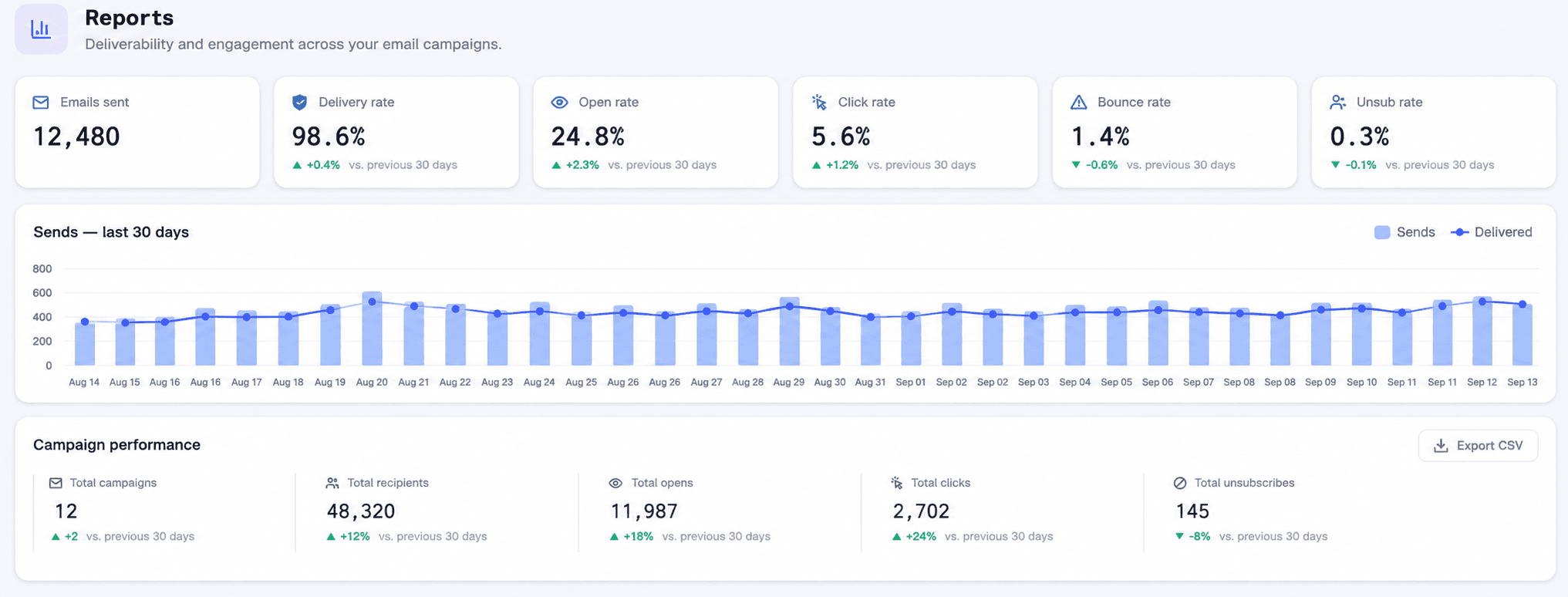Click the blocked circle icon for Total unsubscribes
1568x597 pixels.
pyautogui.click(x=1180, y=483)
